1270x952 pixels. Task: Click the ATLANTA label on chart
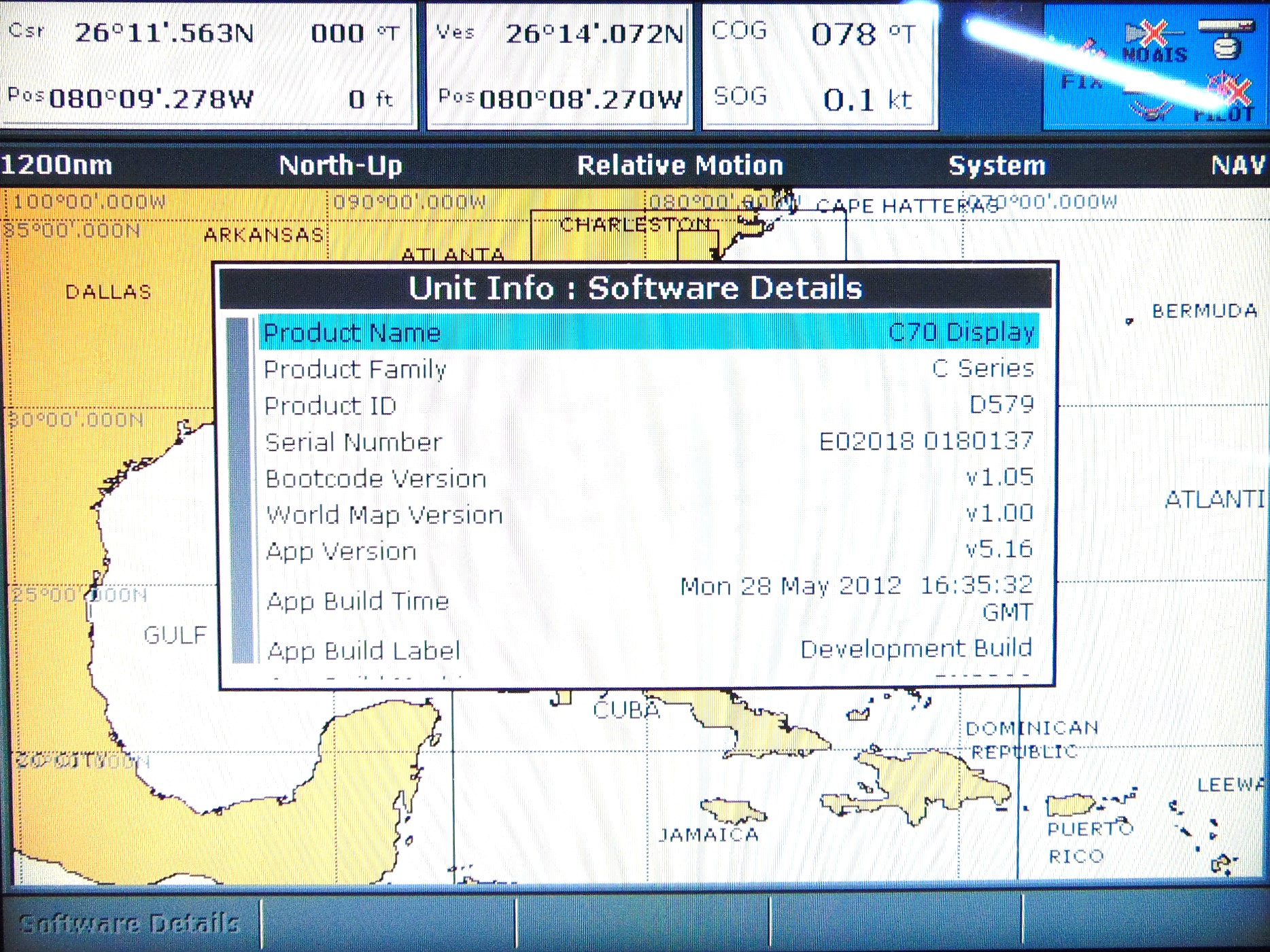point(453,255)
